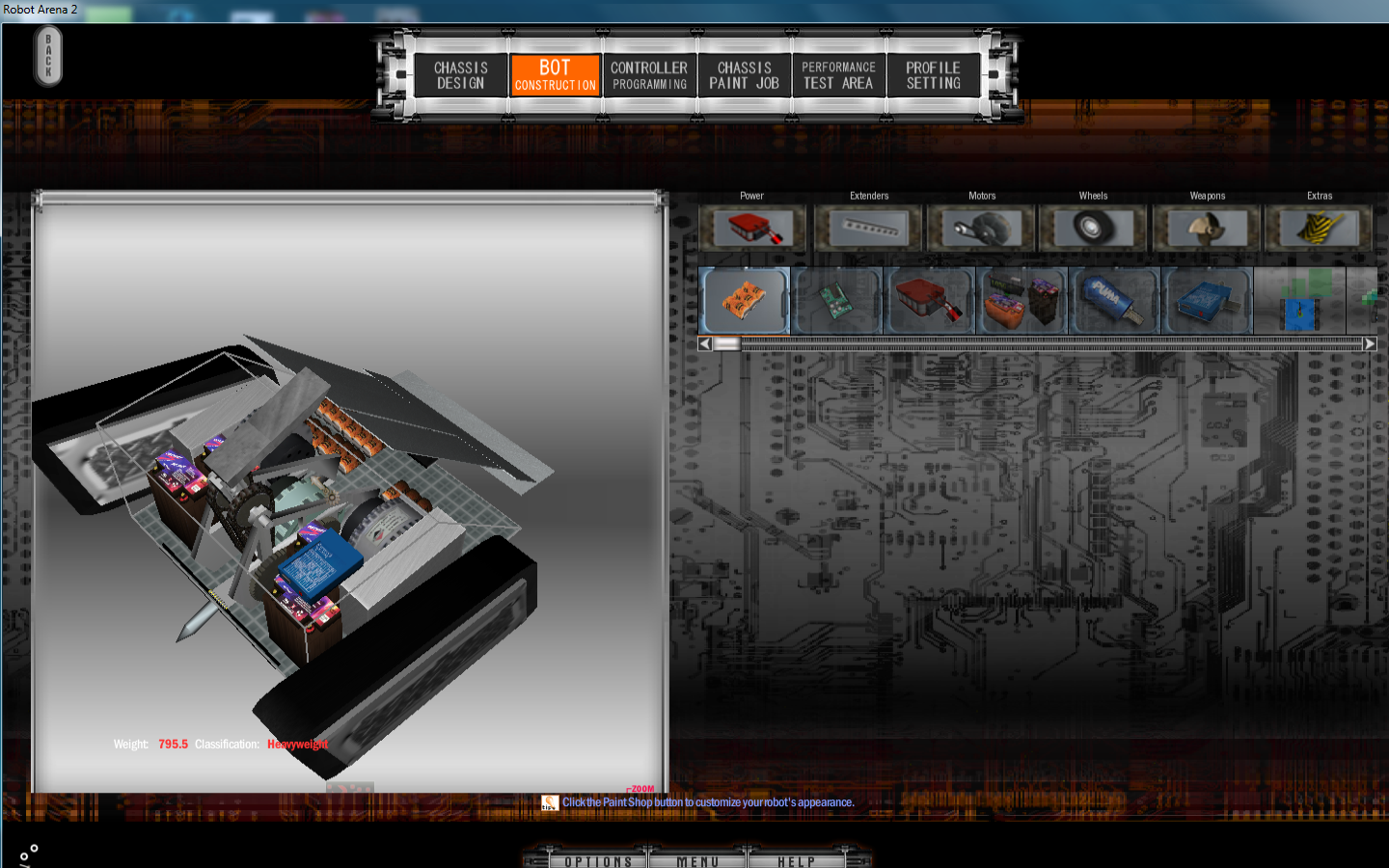Switch to the Chassis Design tab

coord(461,75)
